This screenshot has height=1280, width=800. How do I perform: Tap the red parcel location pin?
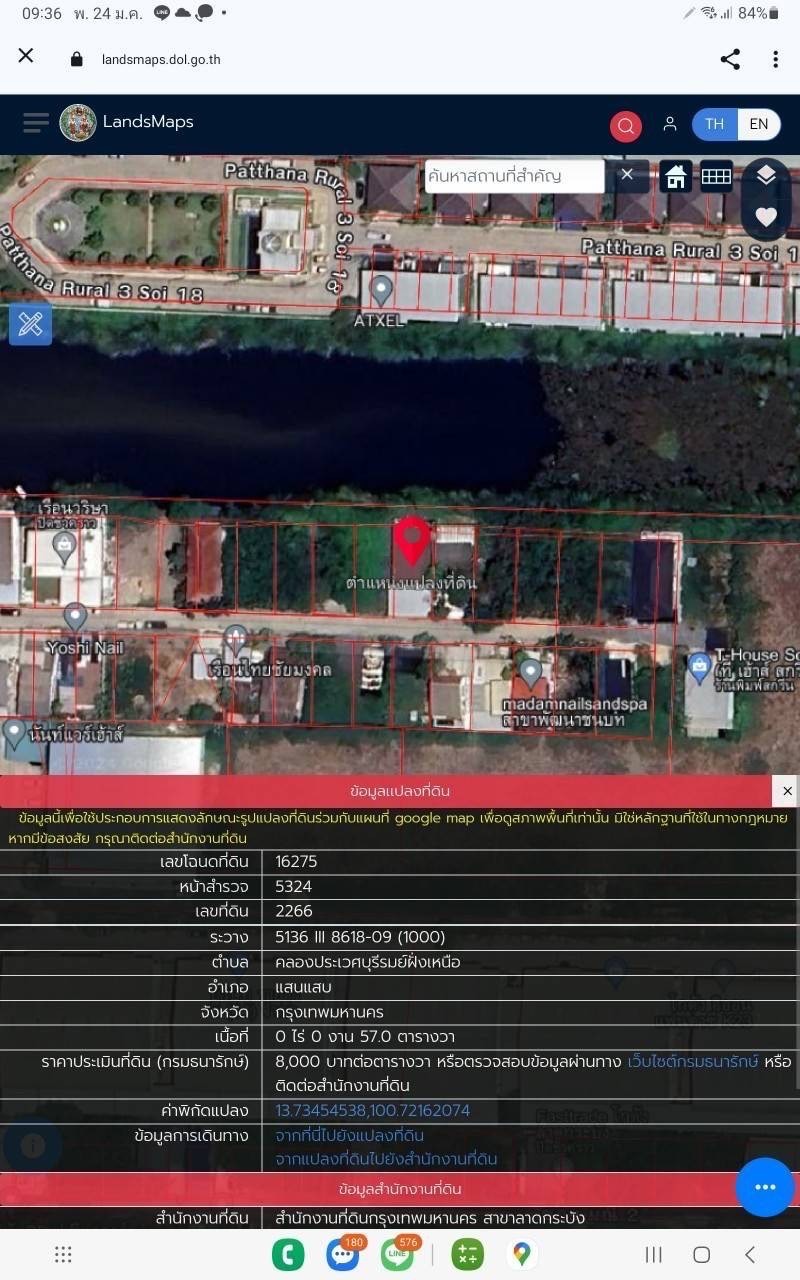[411, 540]
